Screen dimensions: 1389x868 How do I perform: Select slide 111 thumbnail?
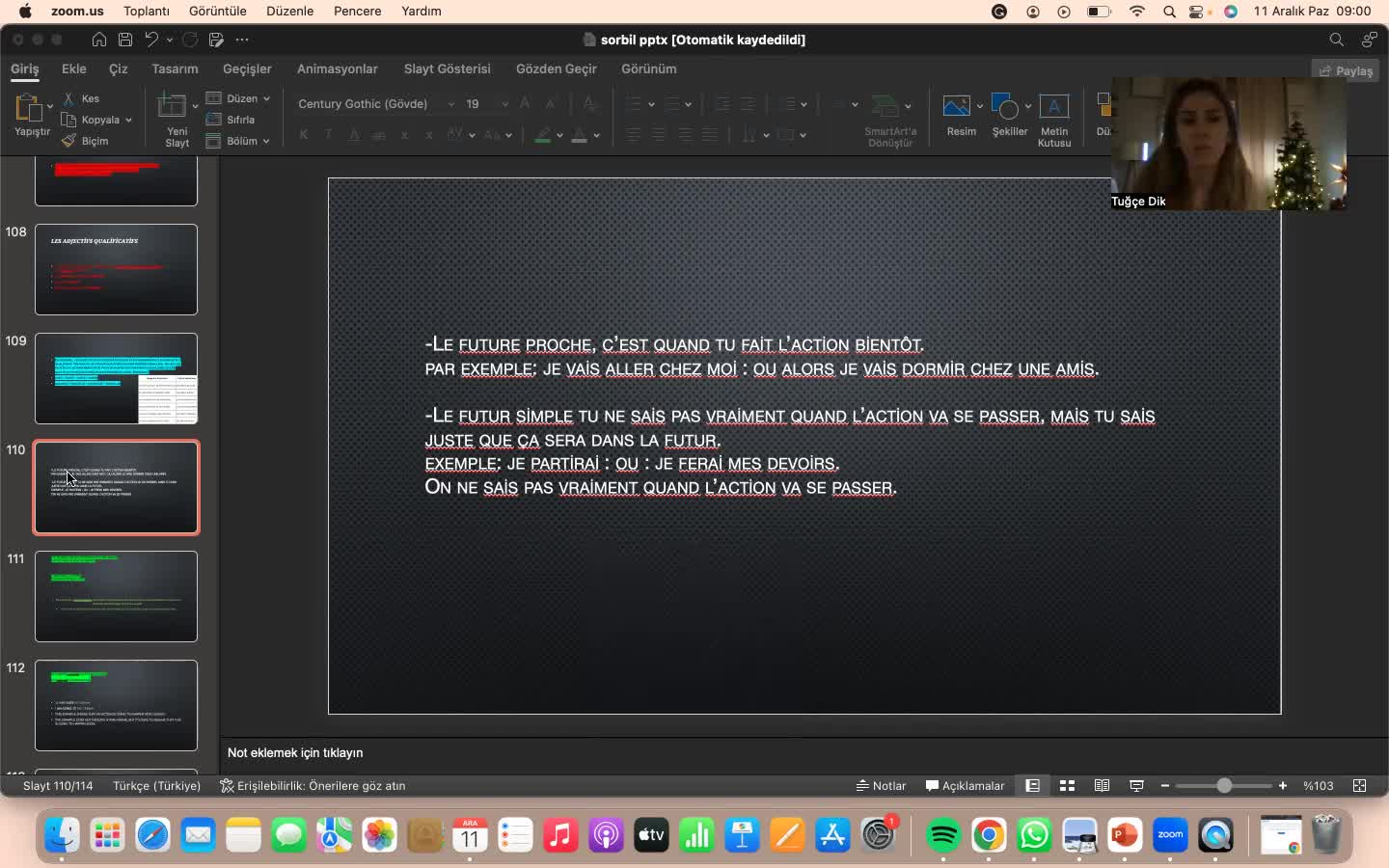[116, 596]
